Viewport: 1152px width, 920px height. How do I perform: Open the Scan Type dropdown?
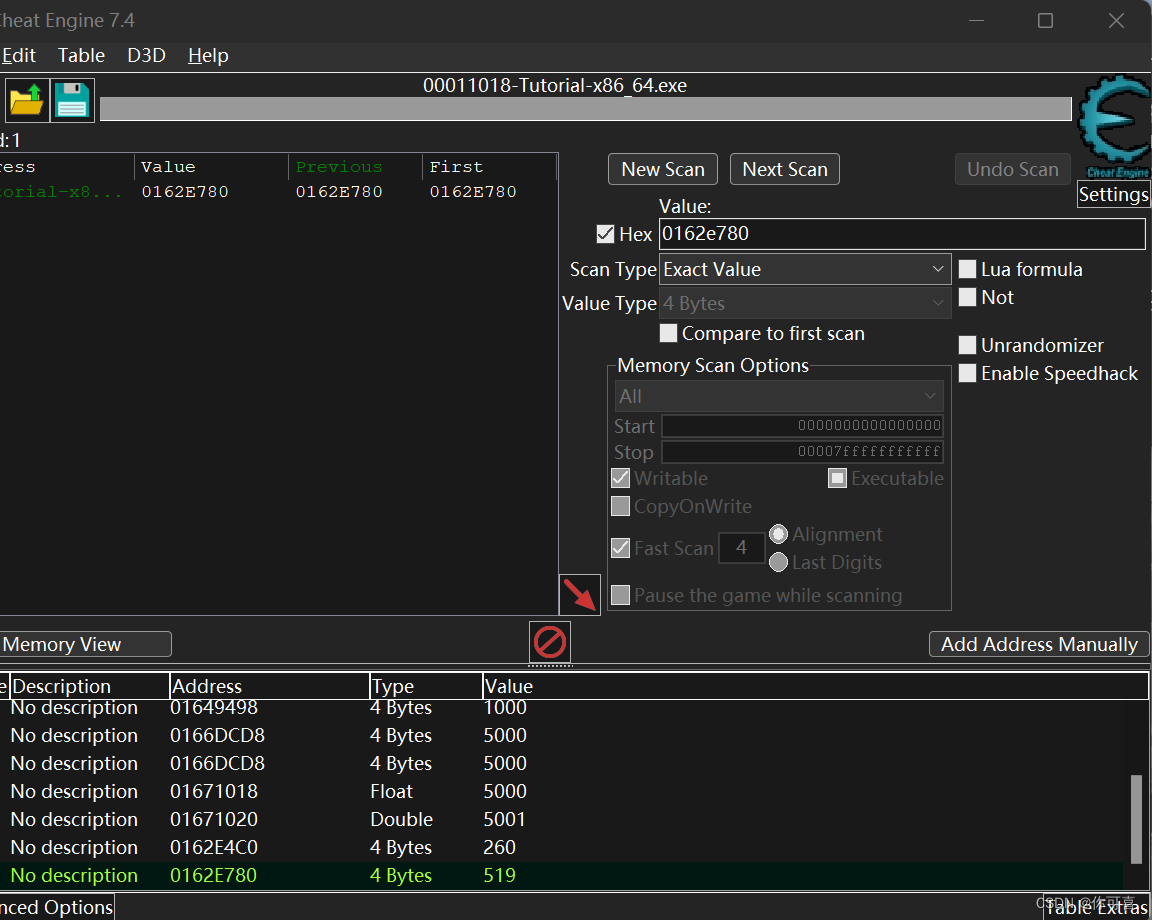click(x=805, y=269)
